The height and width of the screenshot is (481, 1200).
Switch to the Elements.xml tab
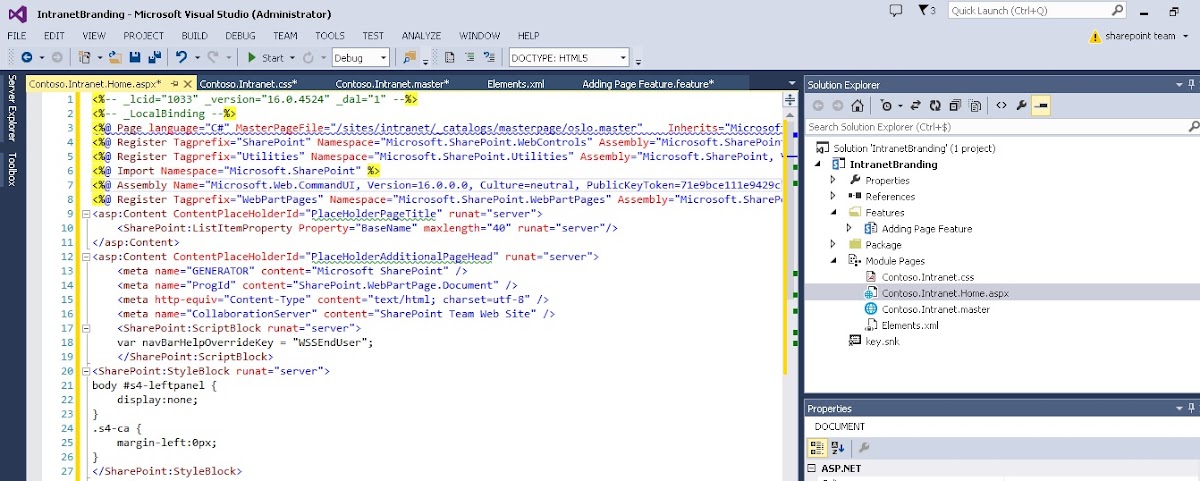[515, 84]
